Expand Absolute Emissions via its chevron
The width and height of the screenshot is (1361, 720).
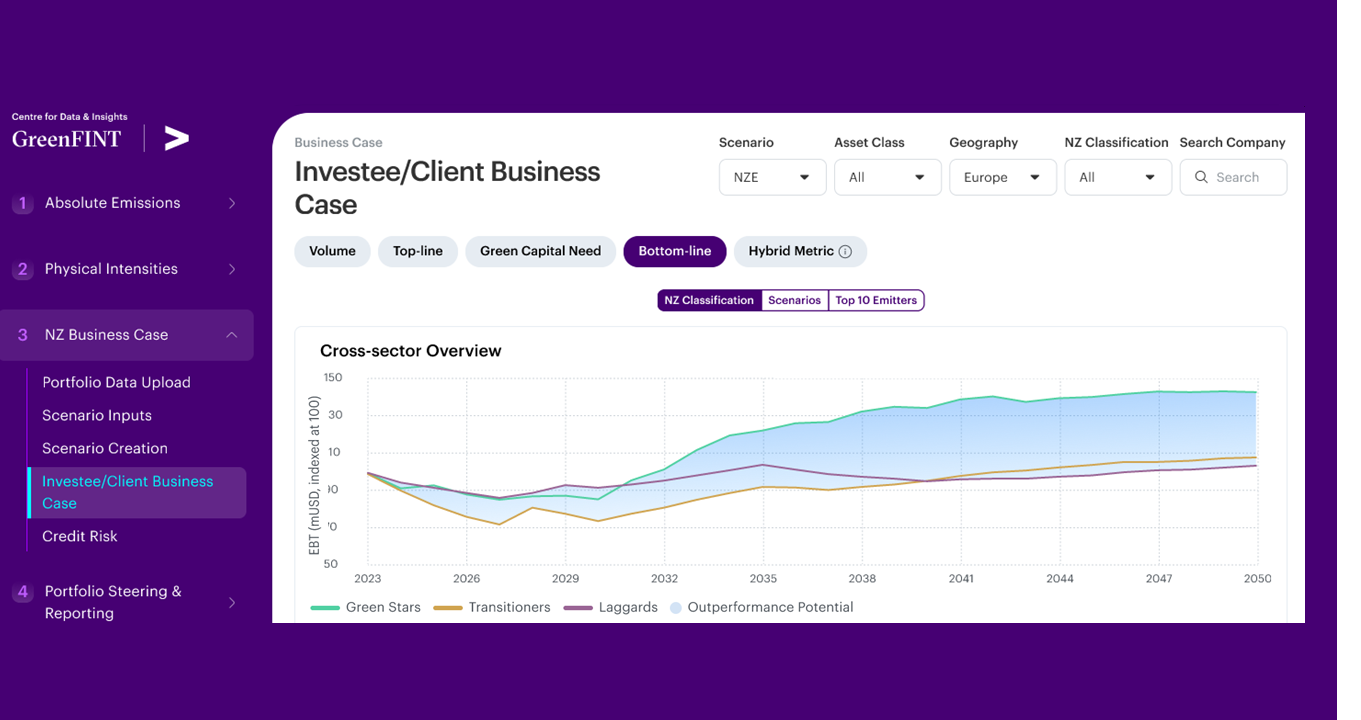pyautogui.click(x=231, y=204)
